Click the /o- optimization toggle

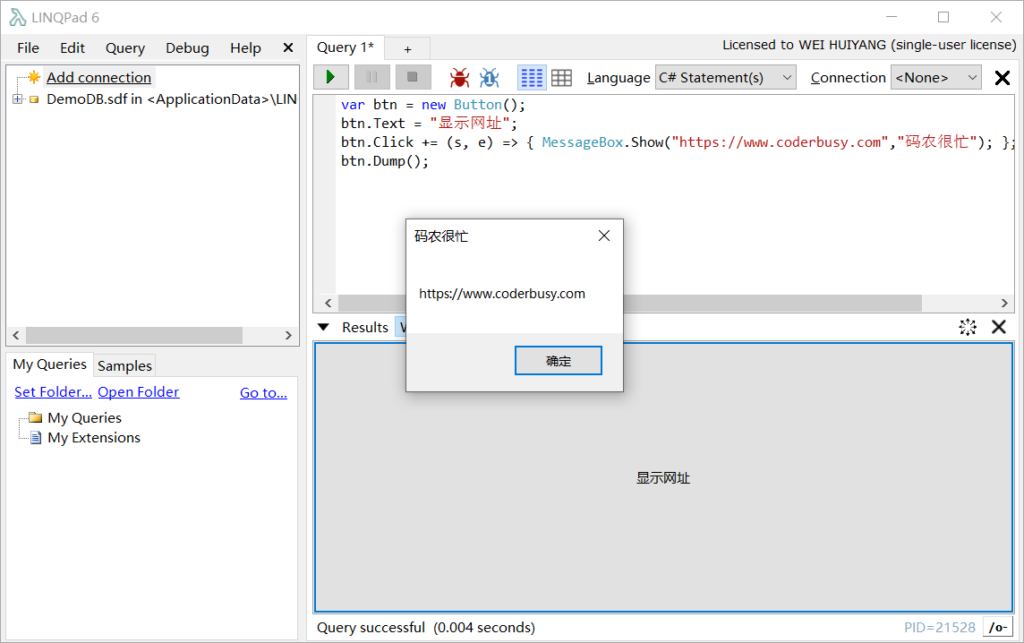(x=998, y=627)
